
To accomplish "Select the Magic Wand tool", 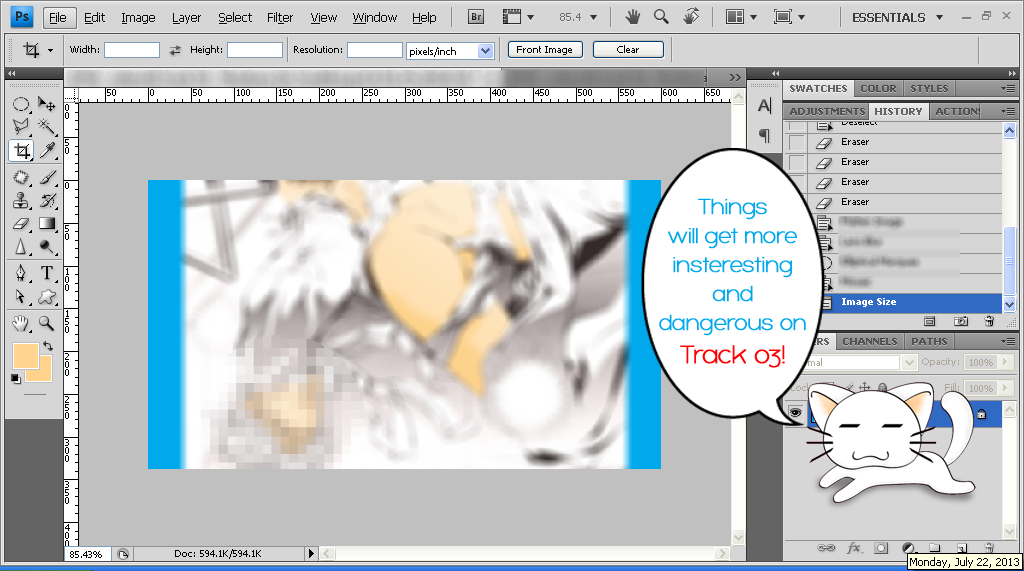I will [46, 127].
